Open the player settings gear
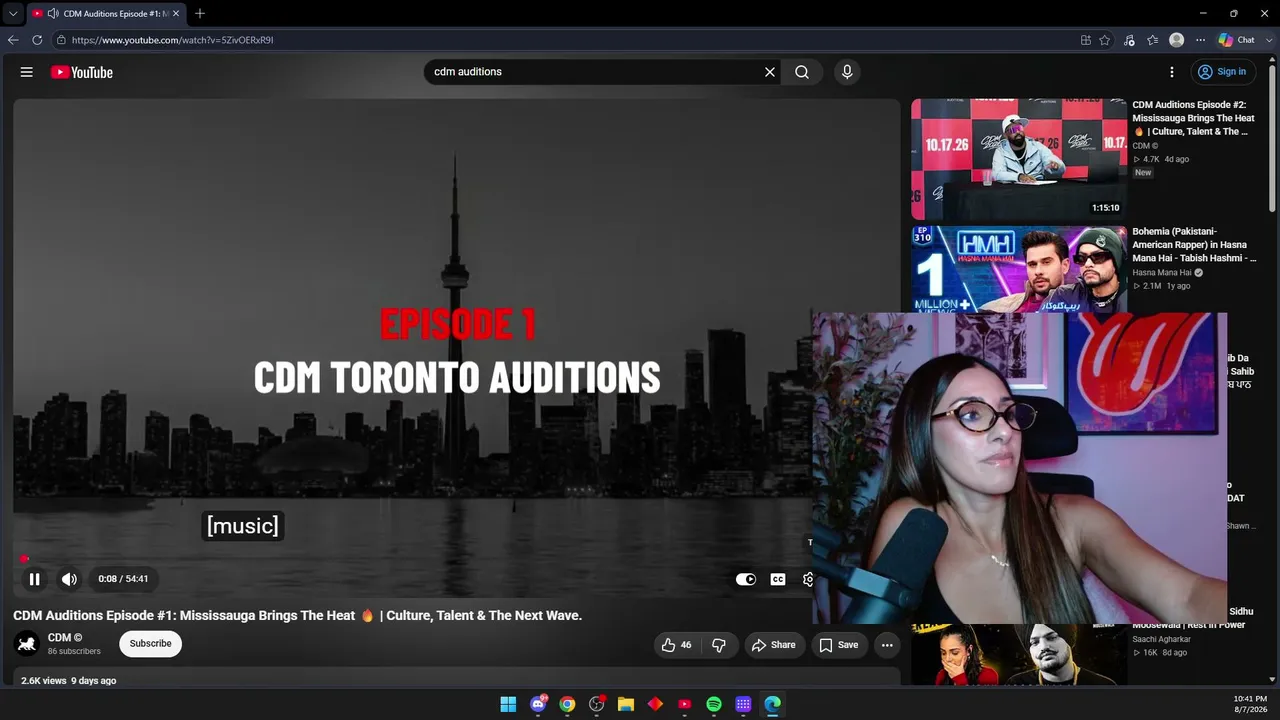 [x=808, y=579]
